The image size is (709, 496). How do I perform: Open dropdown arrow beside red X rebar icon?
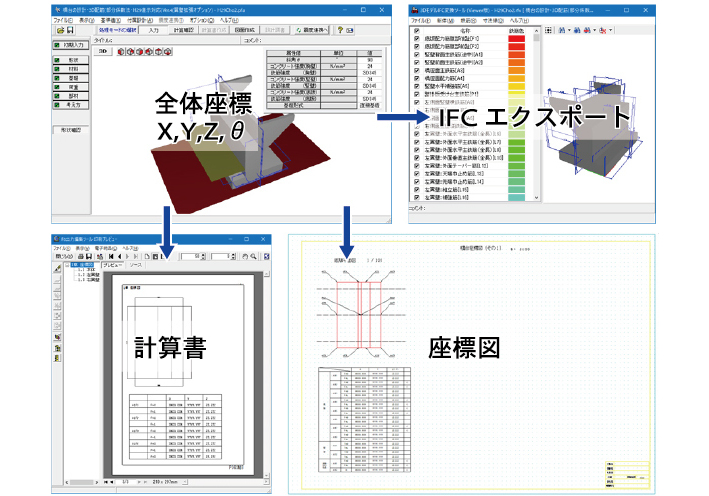click(x=610, y=30)
